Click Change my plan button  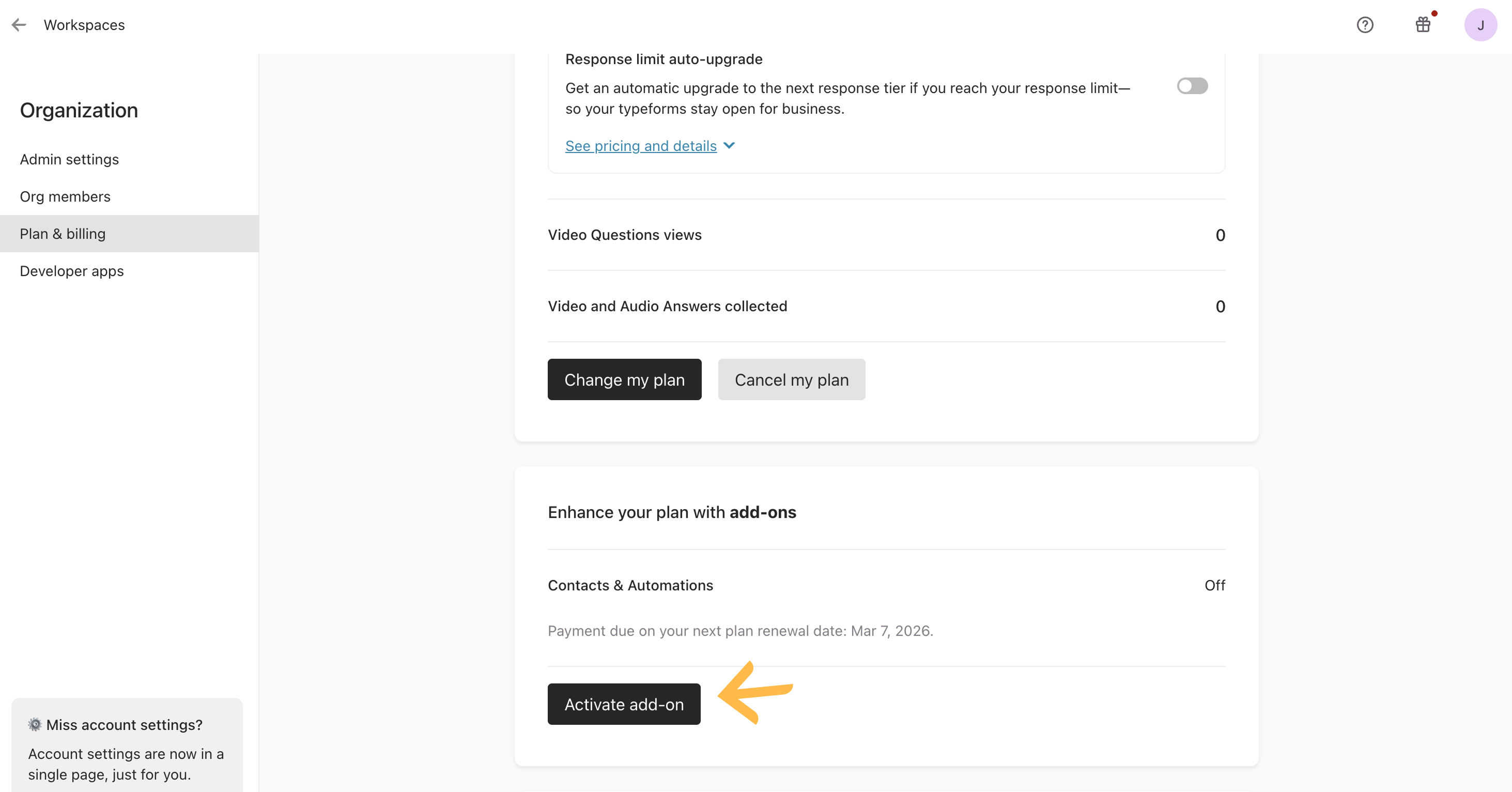[x=624, y=380]
